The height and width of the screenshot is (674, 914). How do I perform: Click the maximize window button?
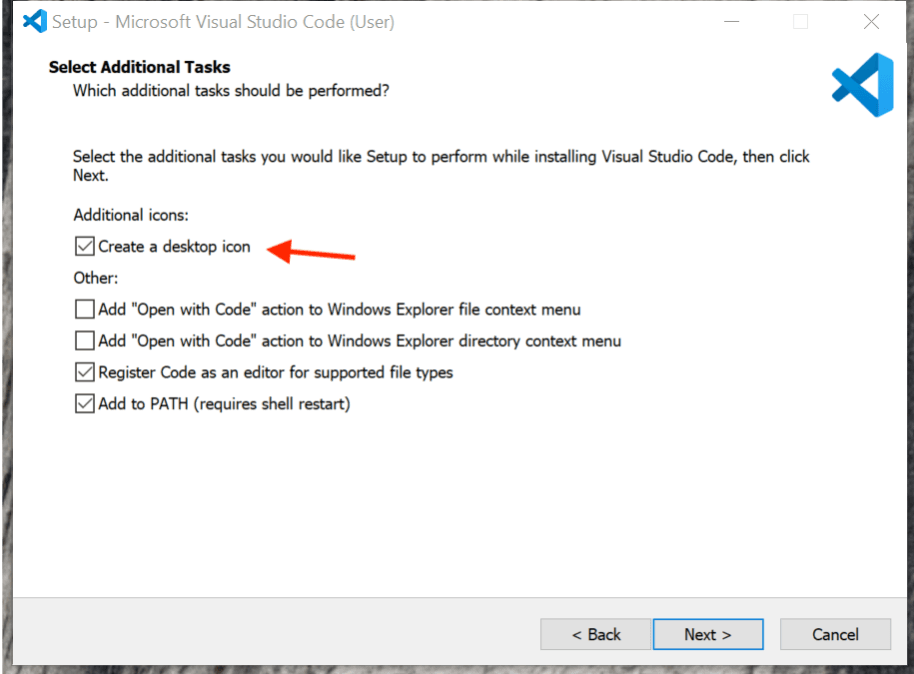coord(800,21)
